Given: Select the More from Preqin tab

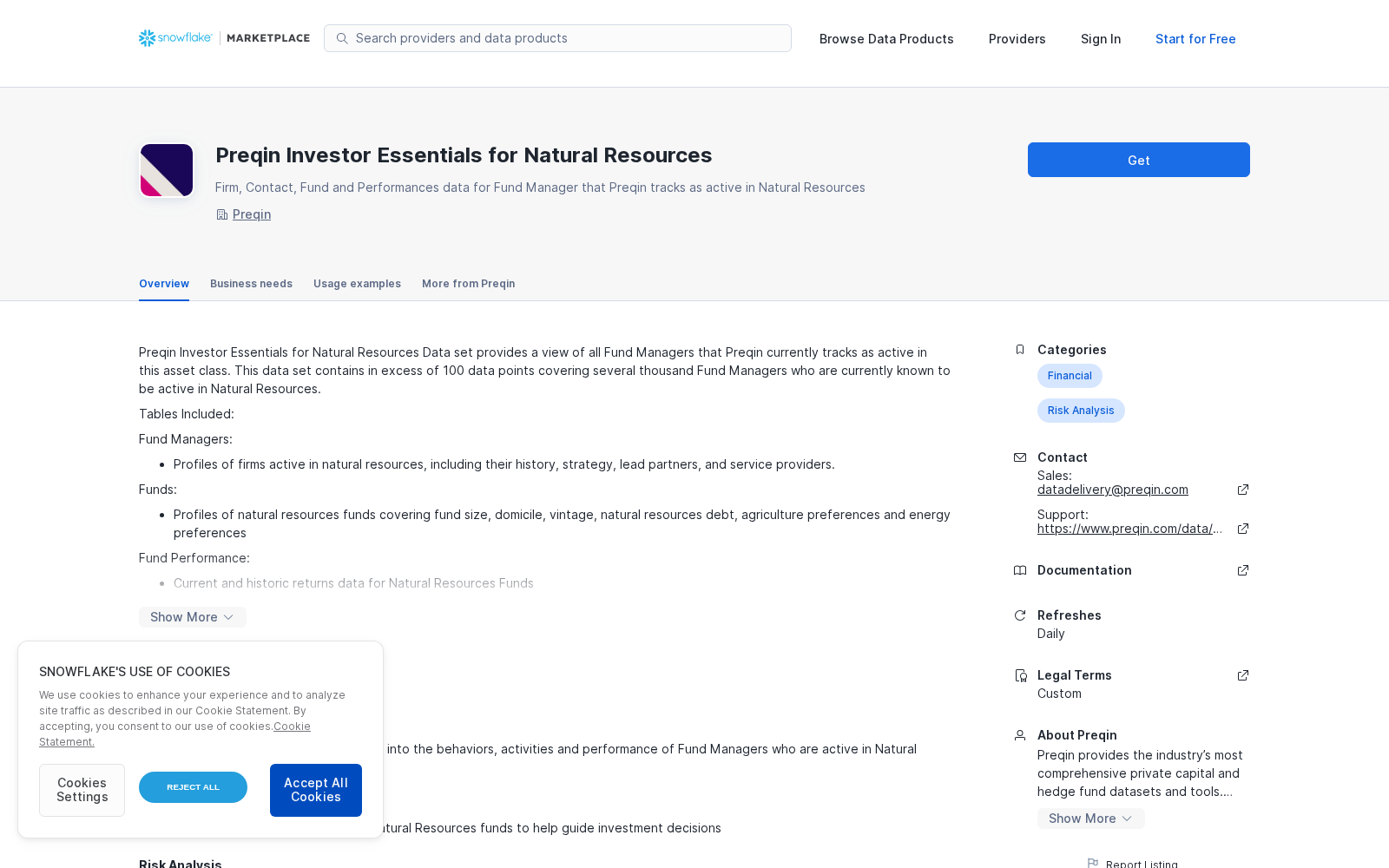Looking at the screenshot, I should coord(468,284).
